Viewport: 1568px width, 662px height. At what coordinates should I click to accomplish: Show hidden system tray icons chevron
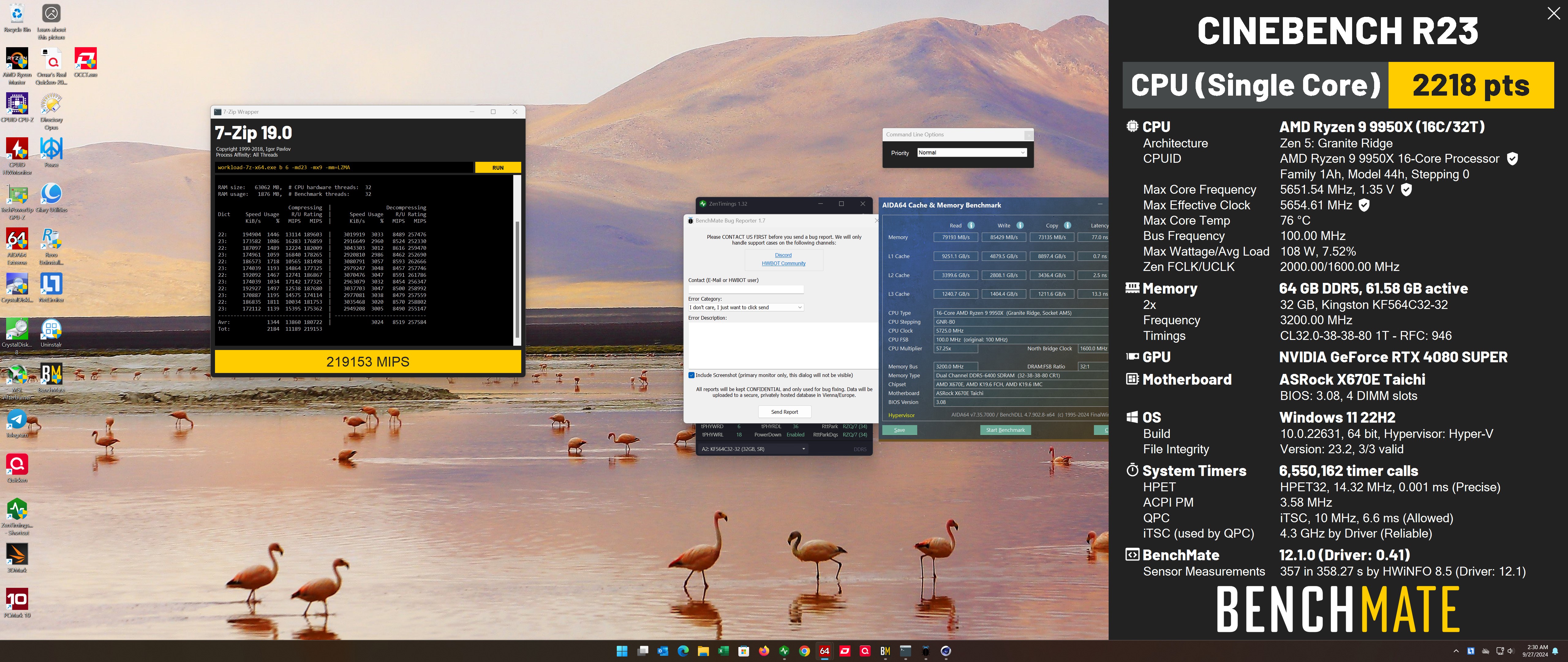(1456, 651)
